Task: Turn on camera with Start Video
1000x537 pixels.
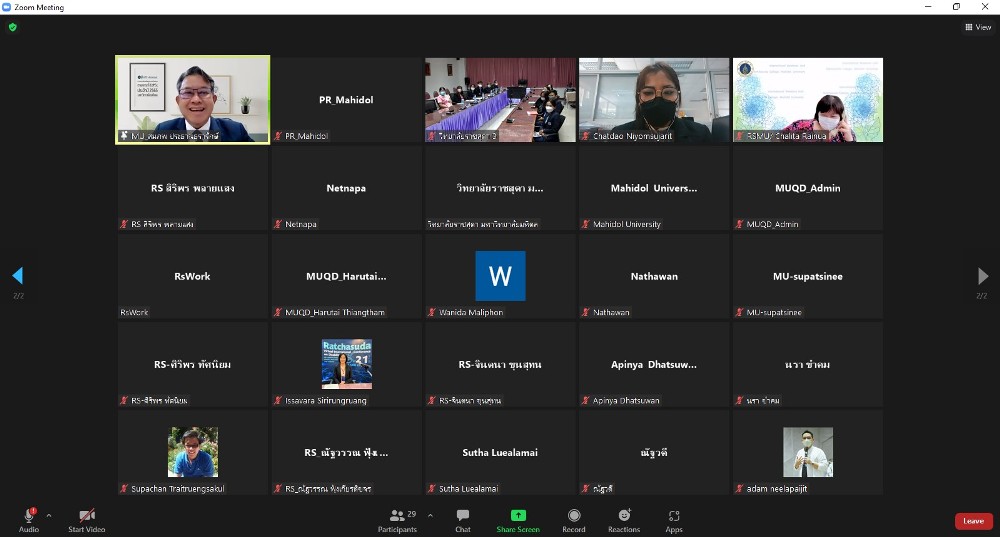Action: coord(87,519)
